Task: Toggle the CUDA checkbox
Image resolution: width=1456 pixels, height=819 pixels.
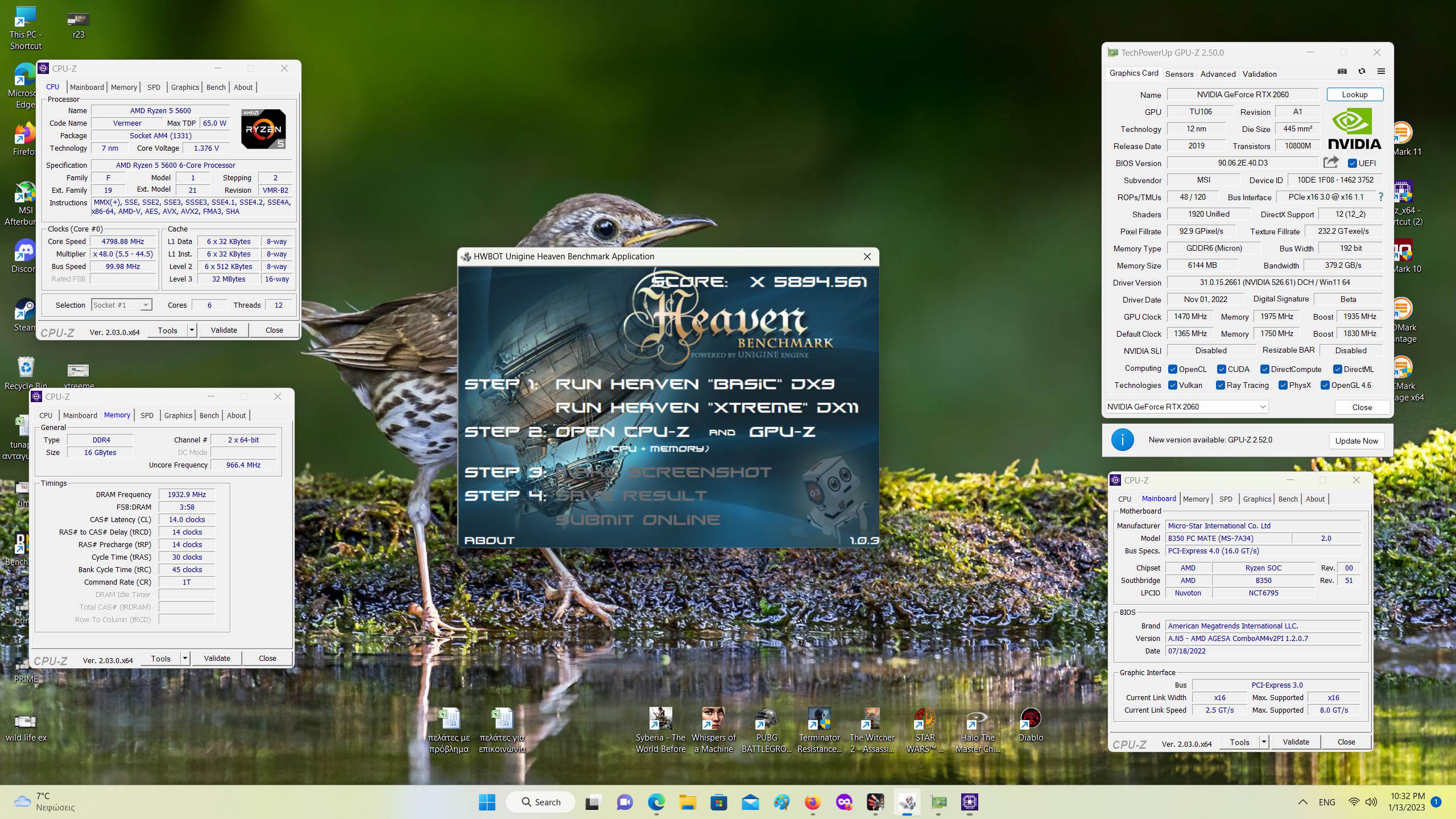Action: click(x=1221, y=369)
